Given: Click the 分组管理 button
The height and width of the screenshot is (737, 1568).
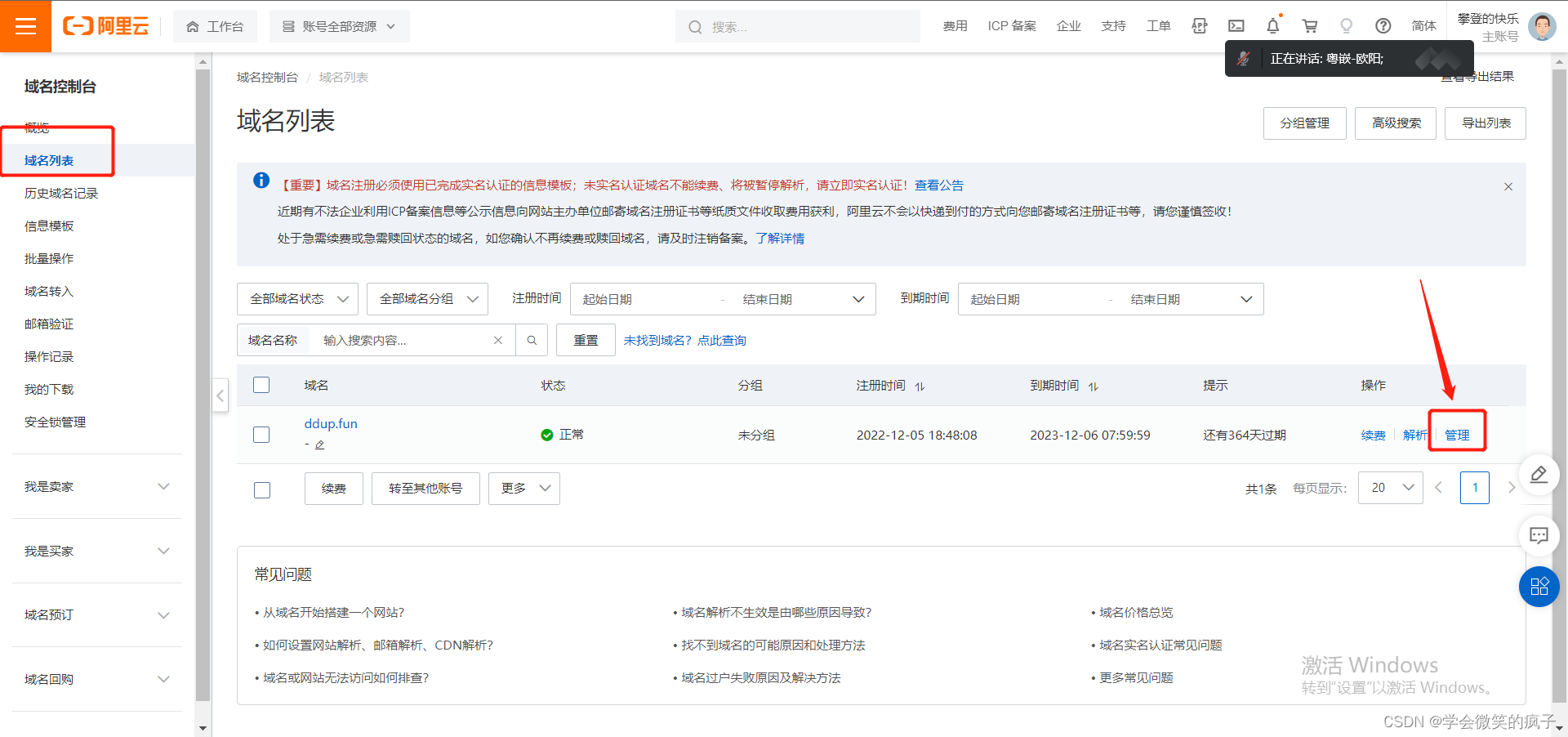Looking at the screenshot, I should point(1304,123).
